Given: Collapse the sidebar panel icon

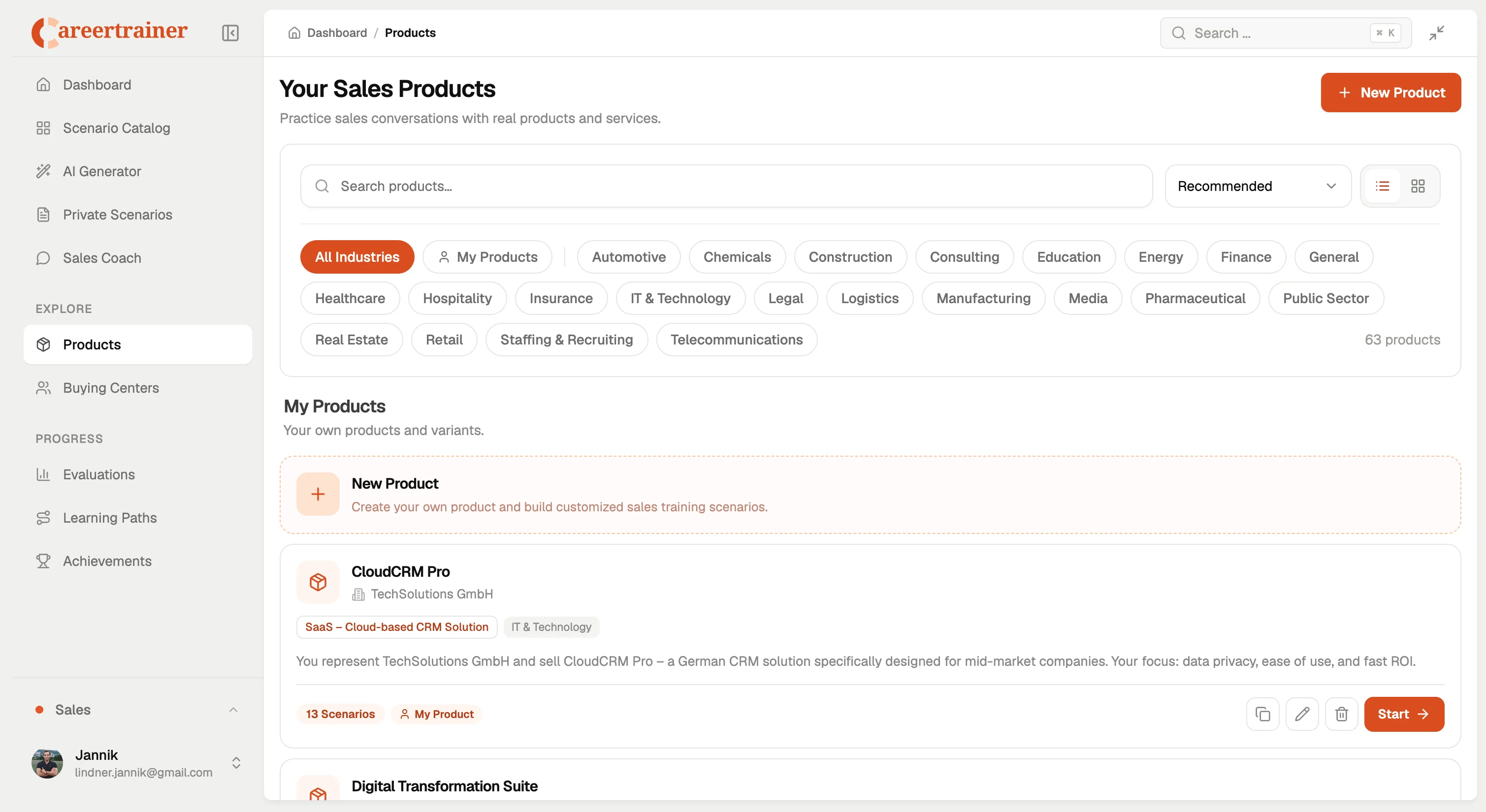Looking at the screenshot, I should (230, 33).
